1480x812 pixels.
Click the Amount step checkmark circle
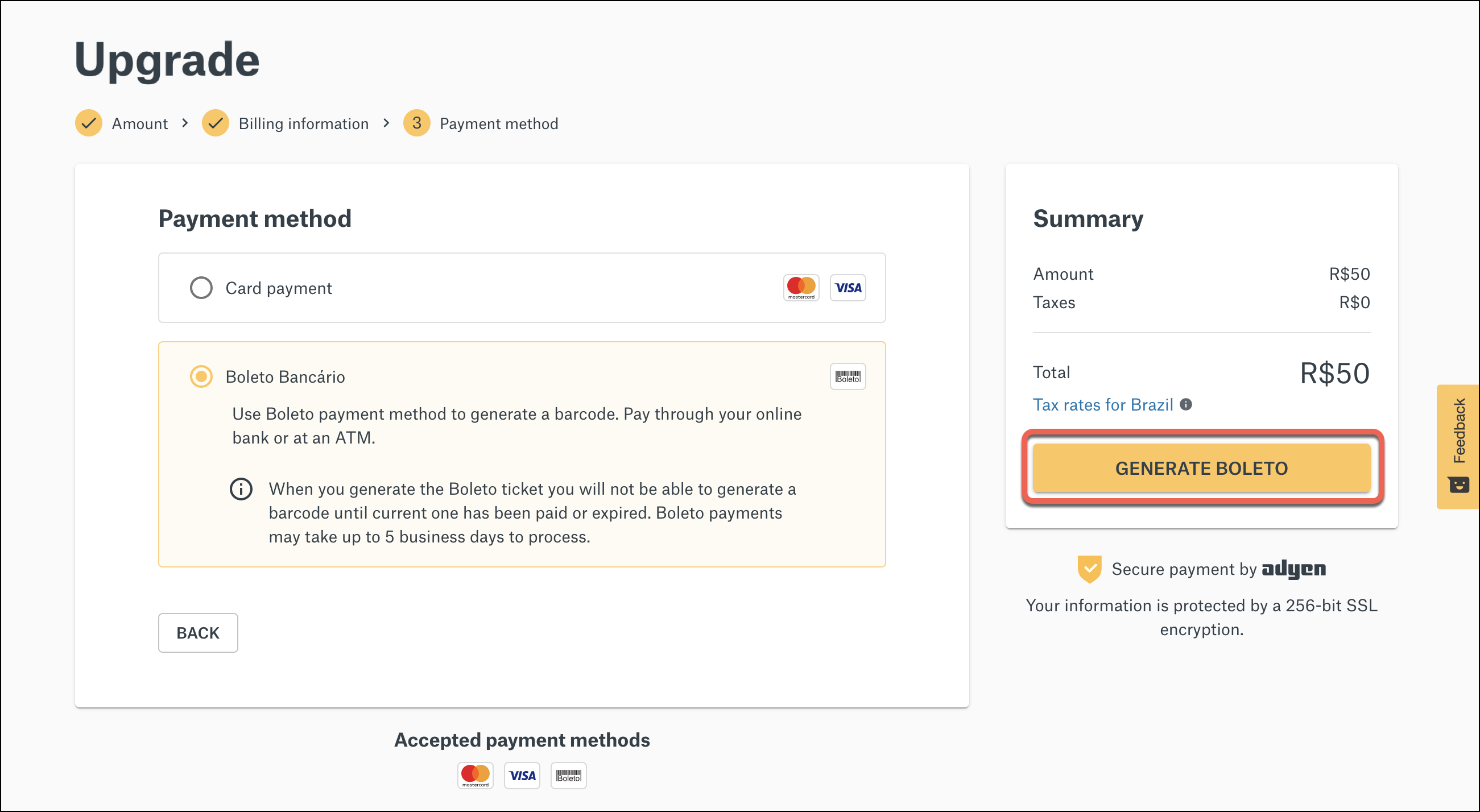point(89,123)
